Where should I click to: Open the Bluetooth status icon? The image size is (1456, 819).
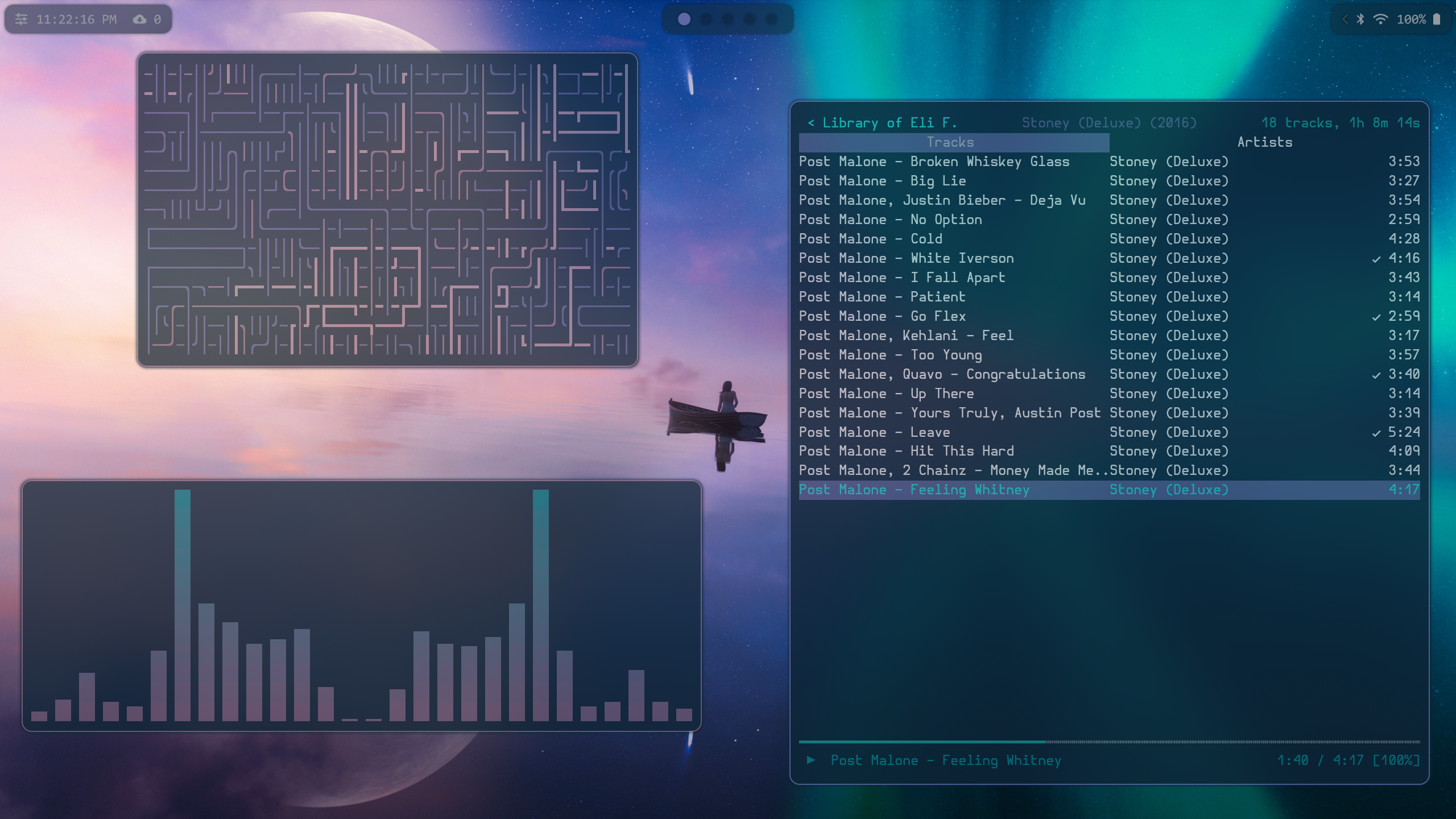coord(1360,19)
